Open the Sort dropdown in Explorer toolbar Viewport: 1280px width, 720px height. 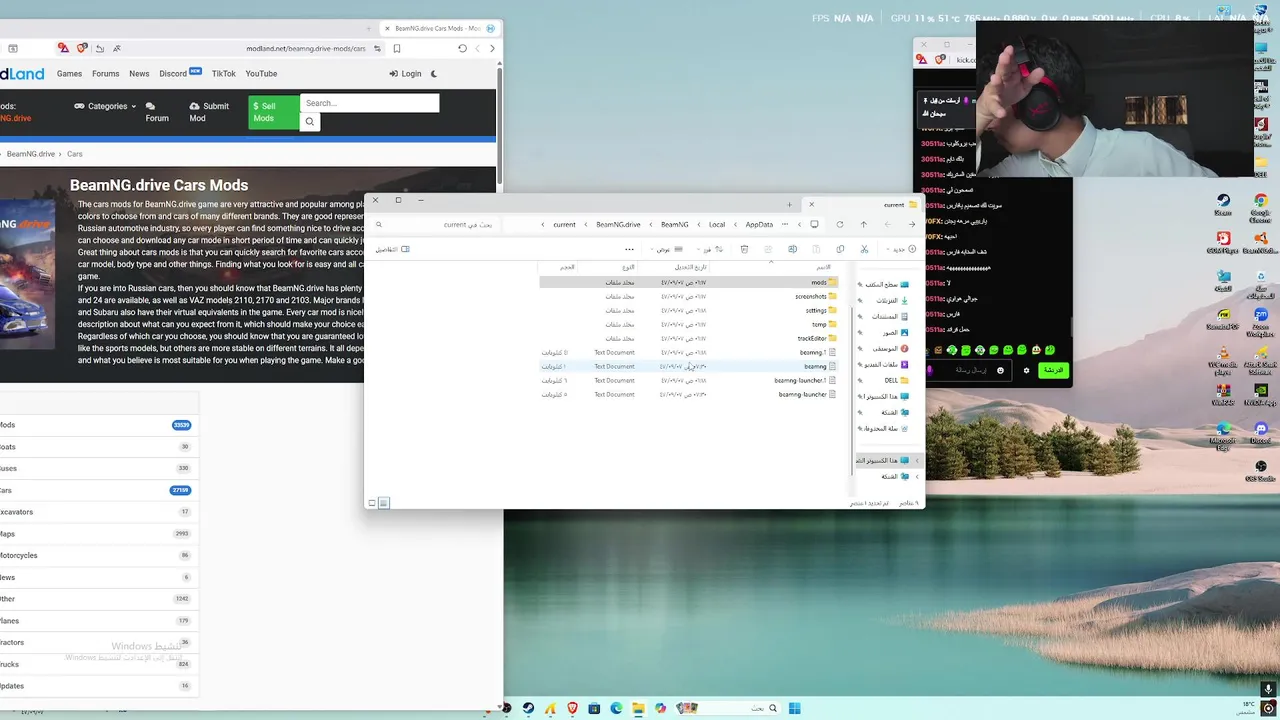click(x=712, y=249)
